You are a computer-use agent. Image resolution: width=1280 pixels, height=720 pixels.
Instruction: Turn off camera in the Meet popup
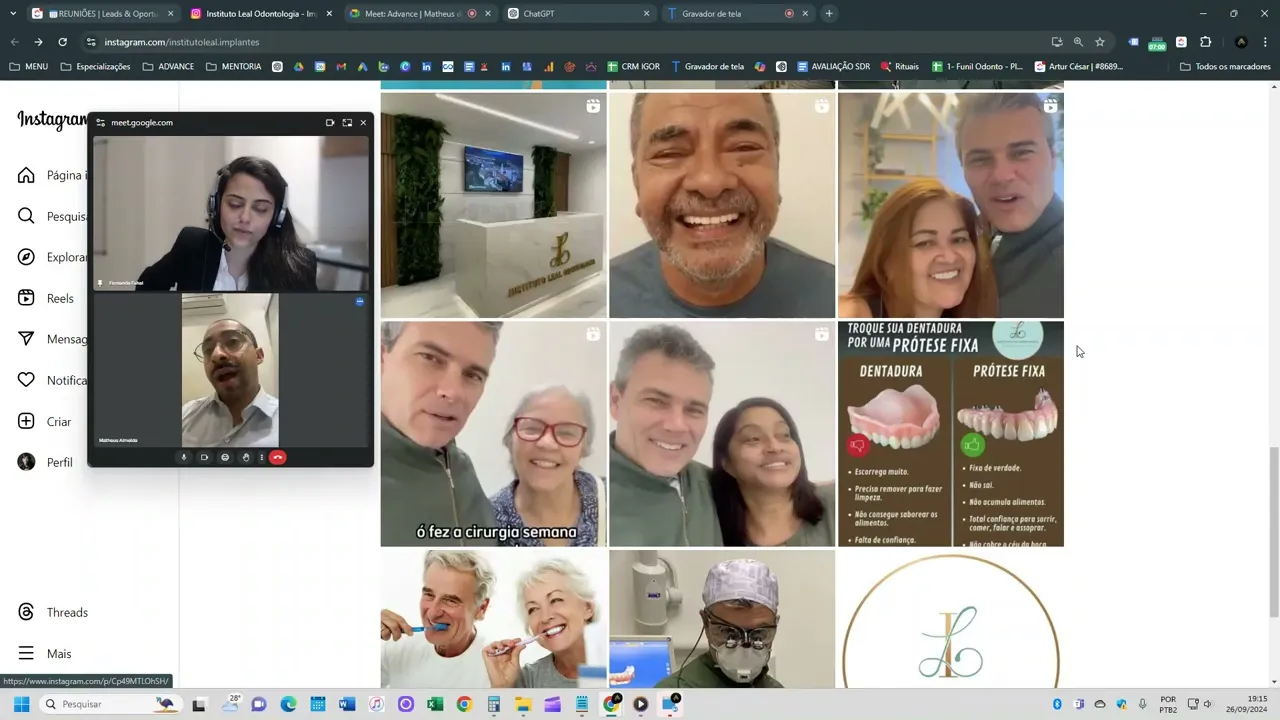click(204, 457)
